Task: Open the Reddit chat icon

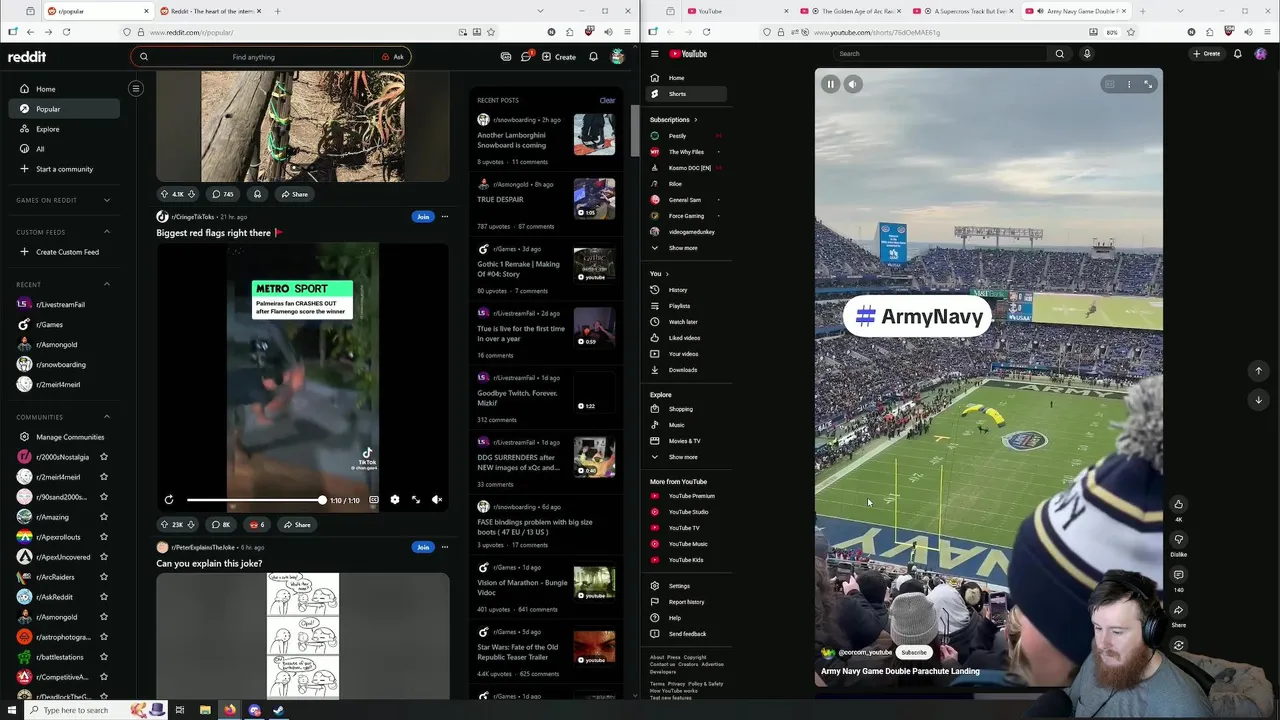Action: tap(526, 57)
